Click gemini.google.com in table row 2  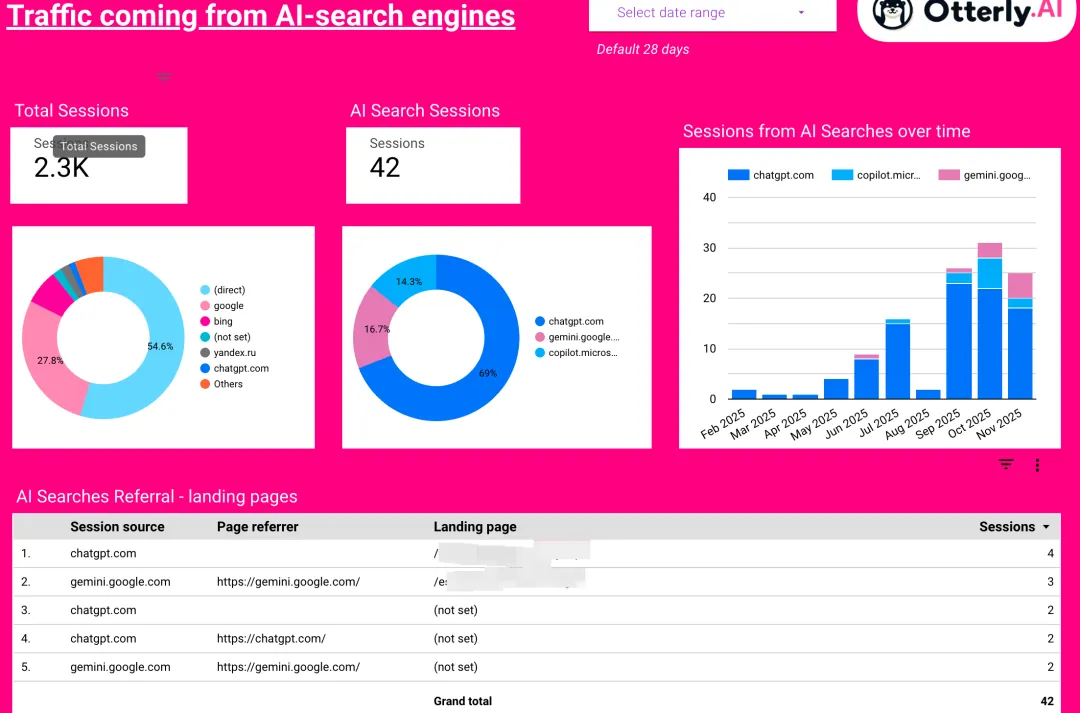point(120,581)
